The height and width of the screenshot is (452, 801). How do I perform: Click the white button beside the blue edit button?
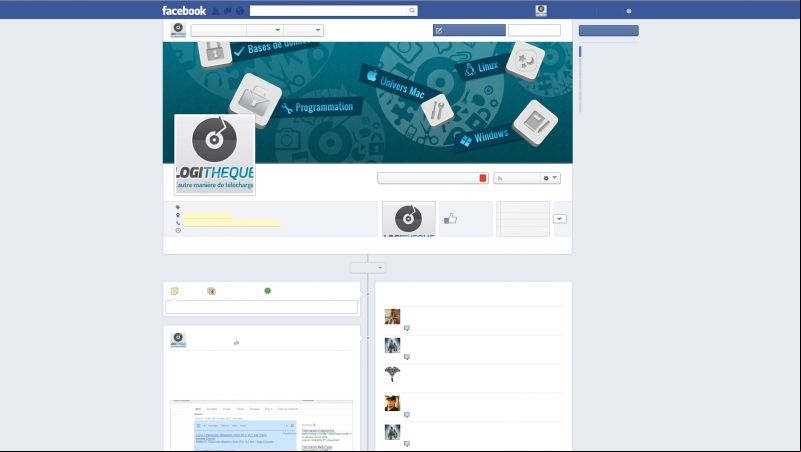tap(534, 30)
